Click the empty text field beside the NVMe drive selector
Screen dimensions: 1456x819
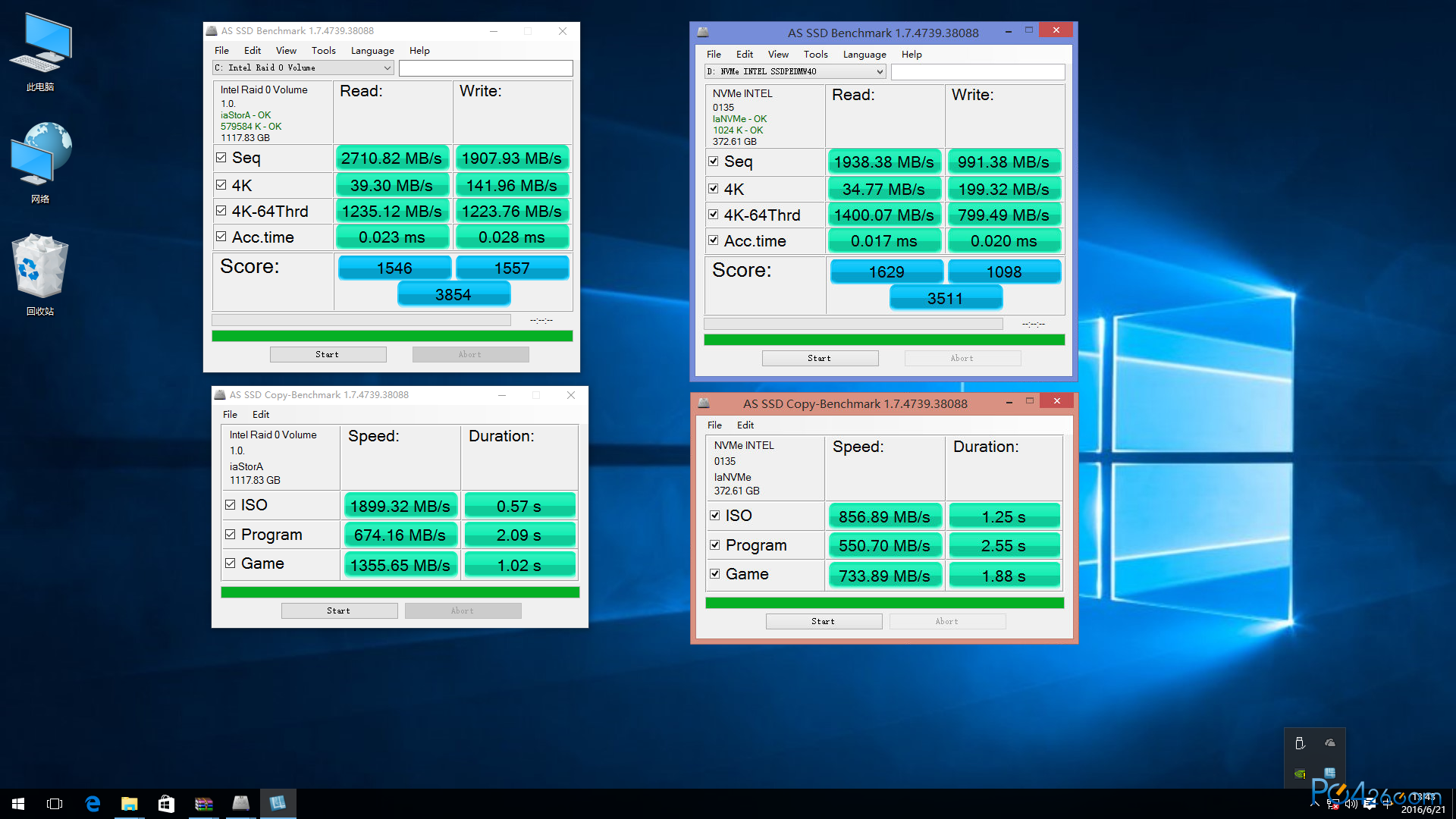coord(977,72)
